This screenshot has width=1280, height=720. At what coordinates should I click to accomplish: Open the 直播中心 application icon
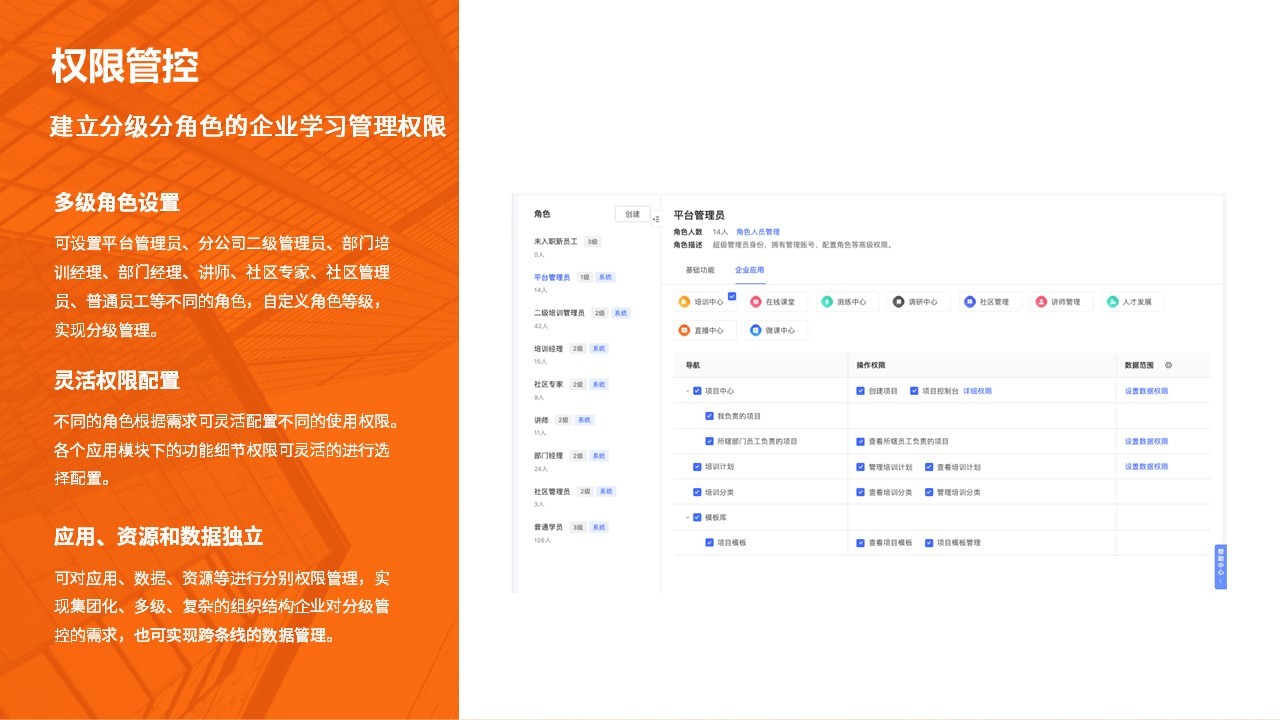pos(684,330)
